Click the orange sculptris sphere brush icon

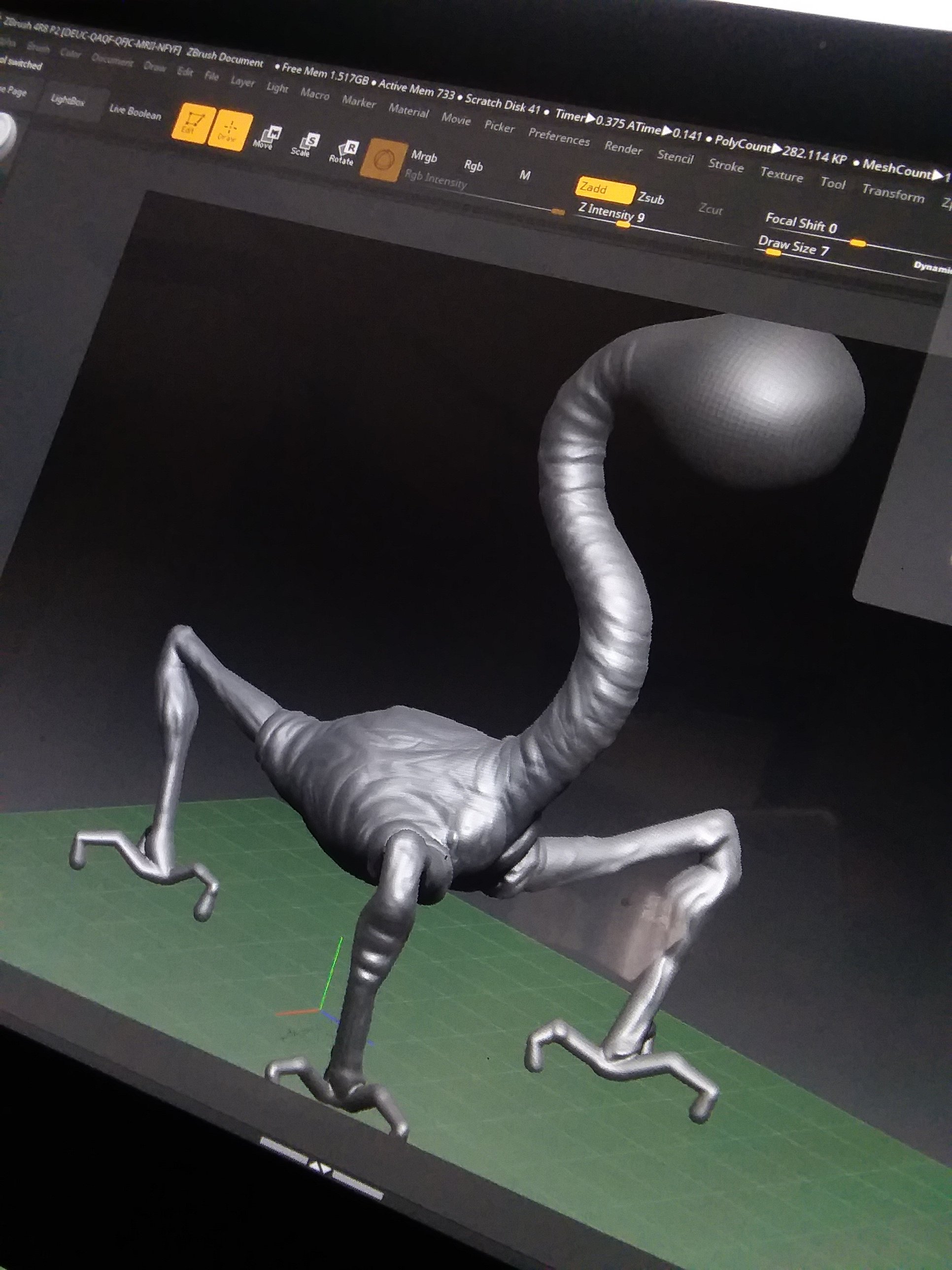tap(384, 160)
